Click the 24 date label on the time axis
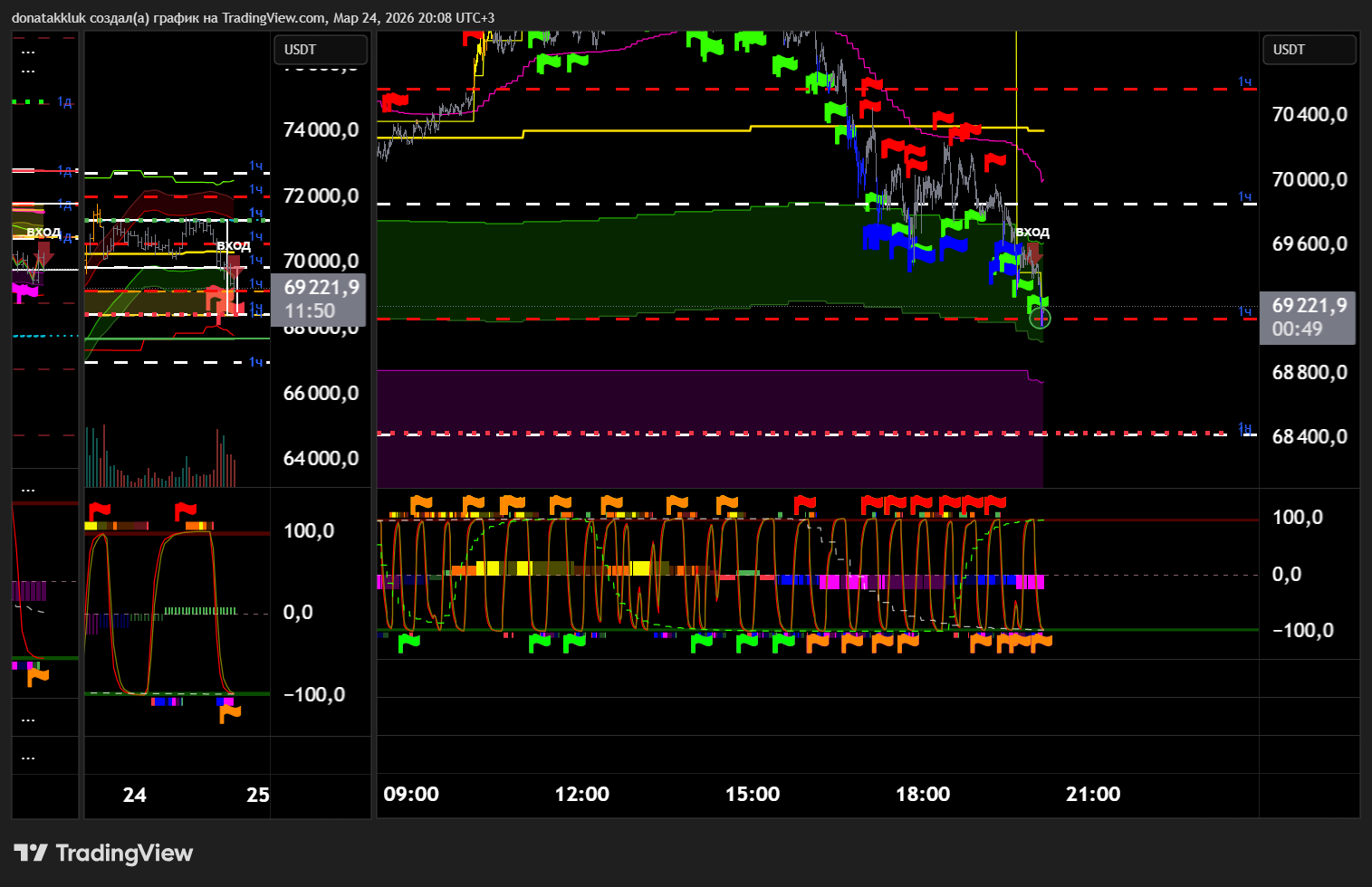The image size is (1372, 887). (134, 795)
